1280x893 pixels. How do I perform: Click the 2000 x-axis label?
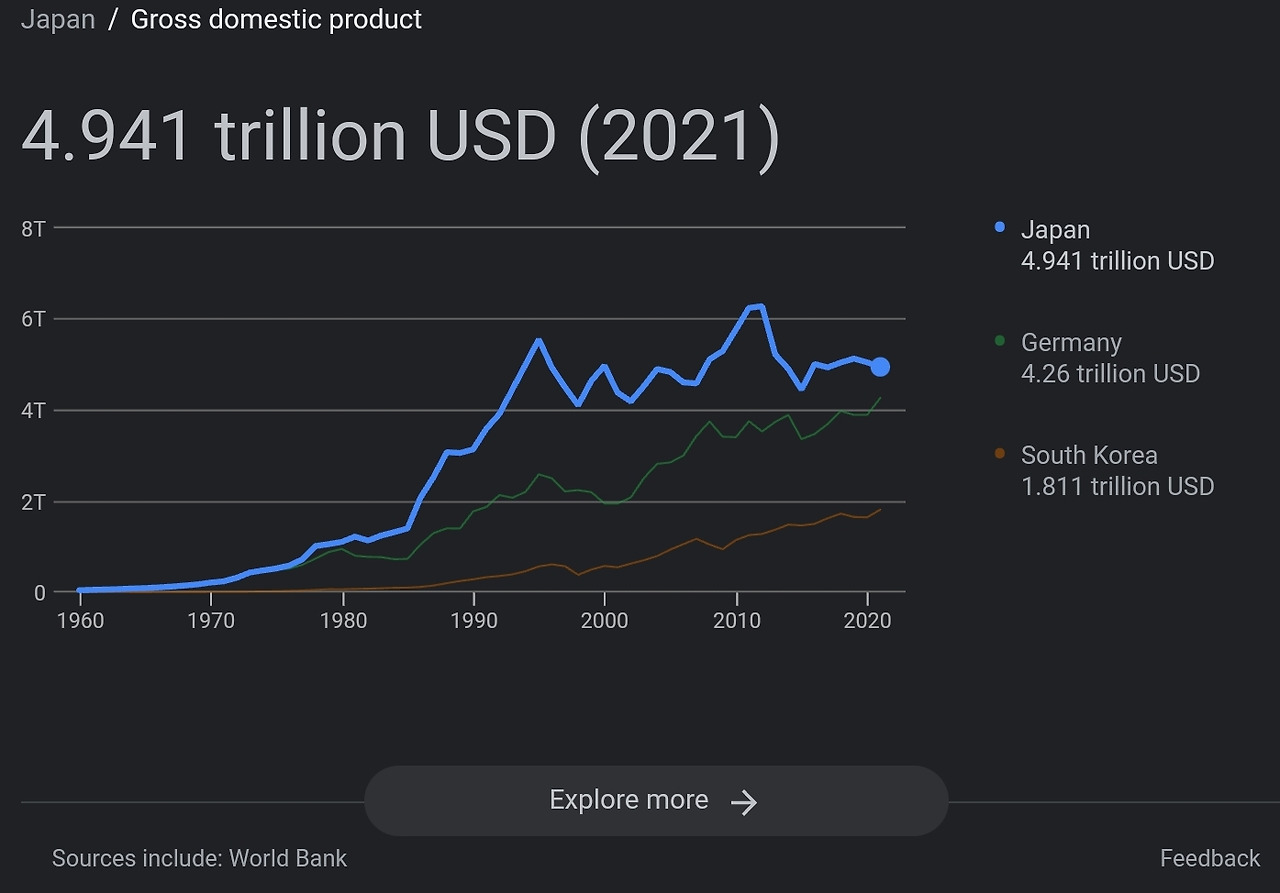pos(604,621)
